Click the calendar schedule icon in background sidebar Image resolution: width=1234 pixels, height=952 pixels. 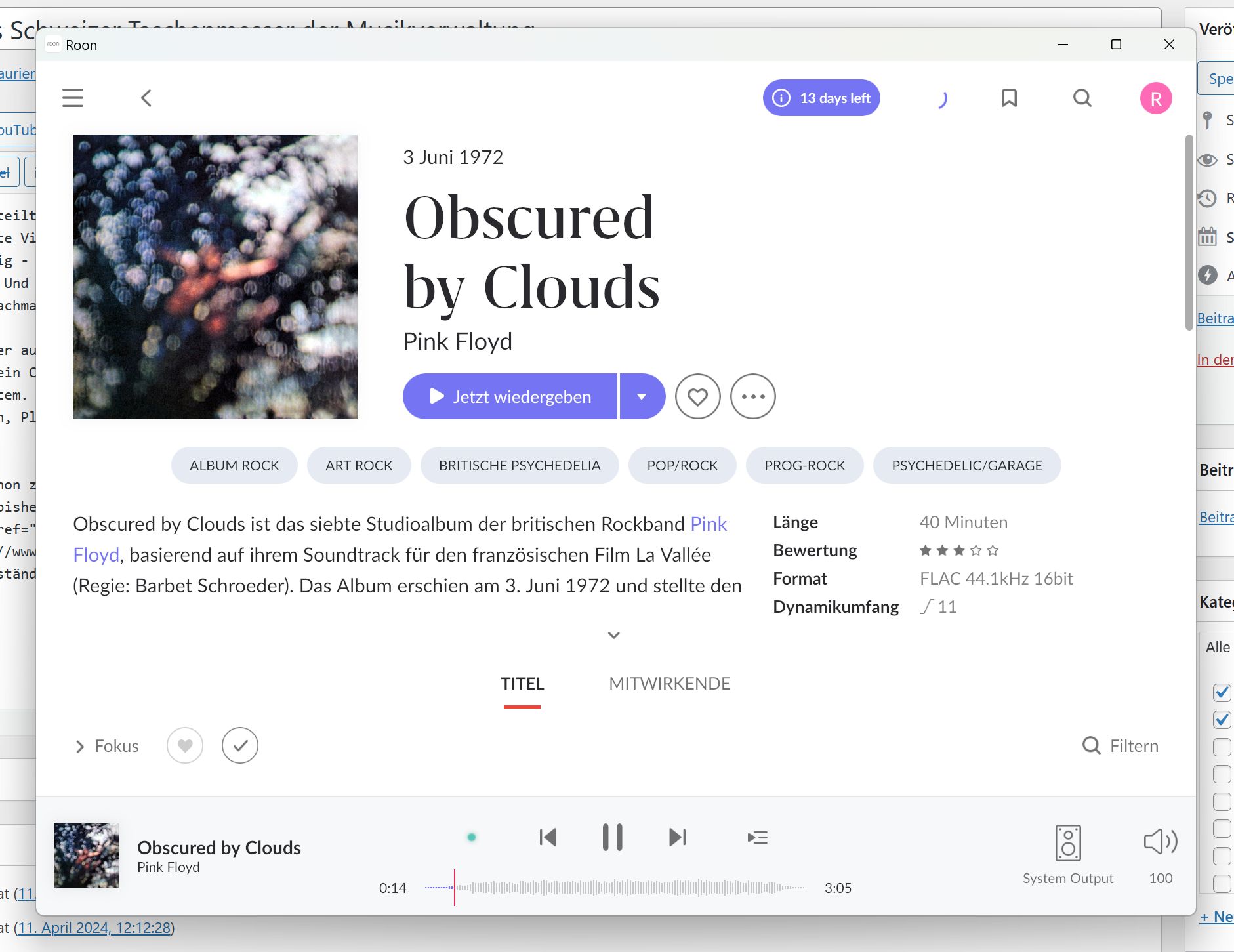click(x=1207, y=236)
